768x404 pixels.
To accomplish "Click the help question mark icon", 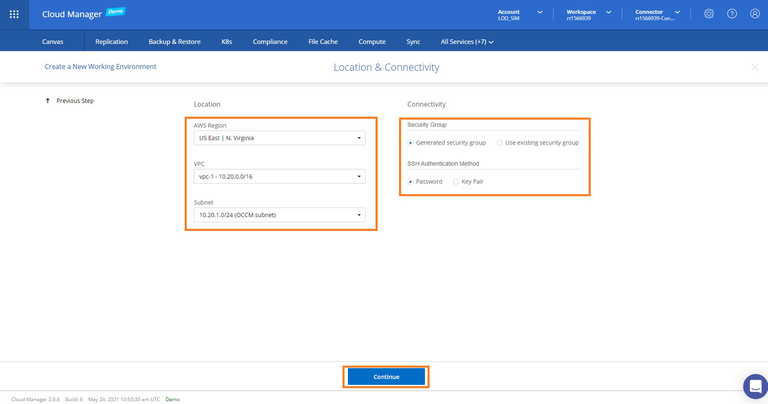I will pyautogui.click(x=732, y=14).
